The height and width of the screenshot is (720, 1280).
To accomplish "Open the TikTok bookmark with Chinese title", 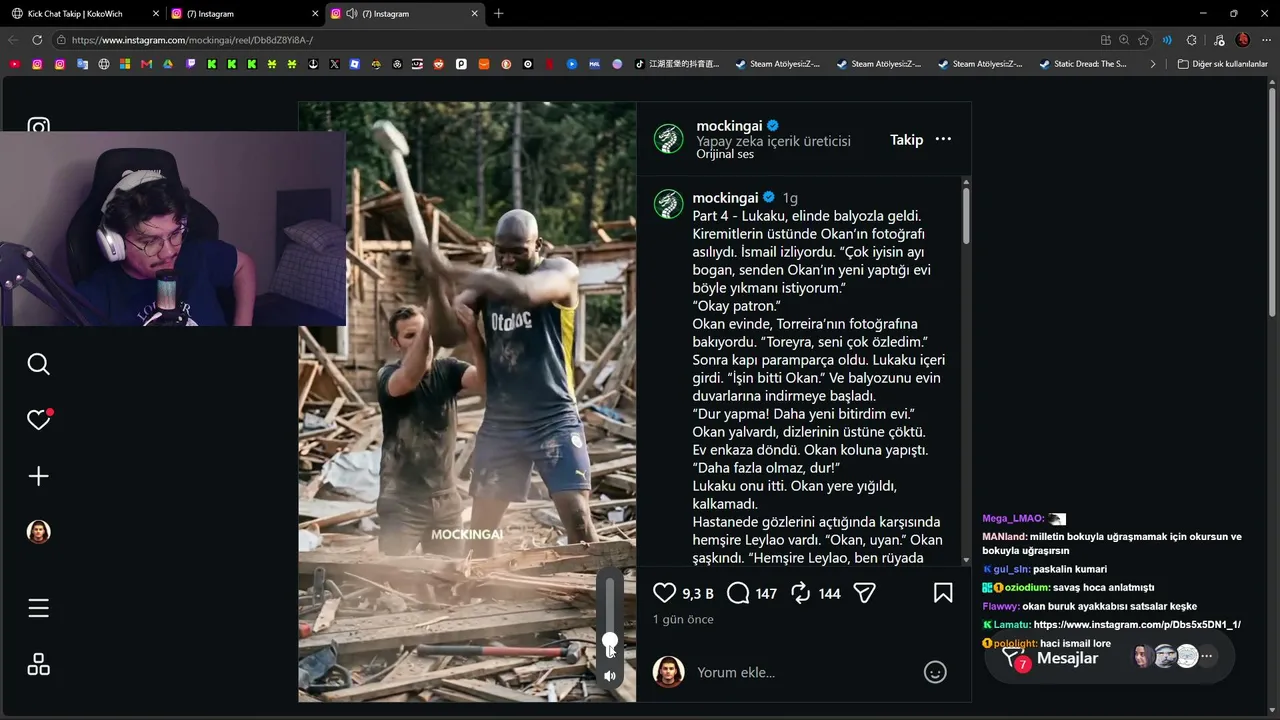I will pos(677,64).
